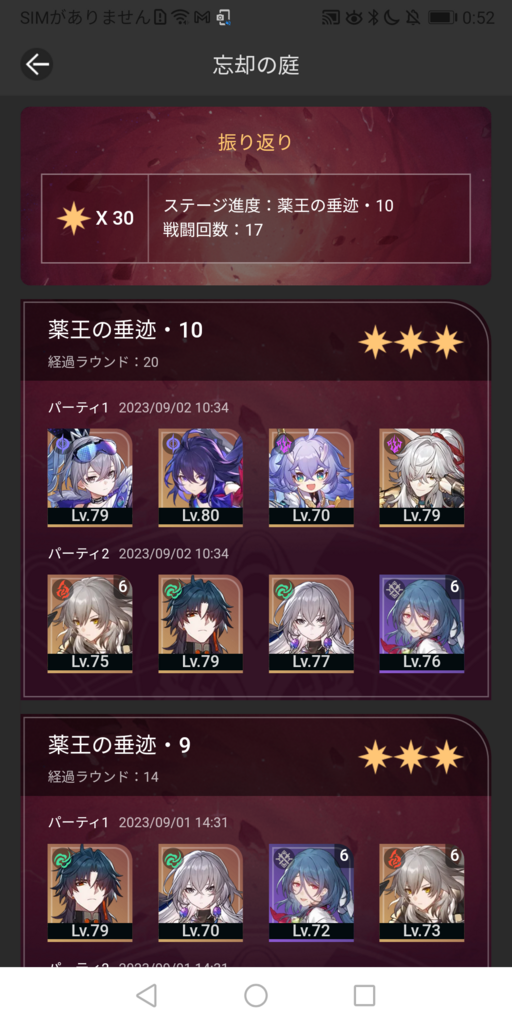The image size is (512, 1024).
Task: Tap the Android back triangle navigation button
Action: [146, 995]
